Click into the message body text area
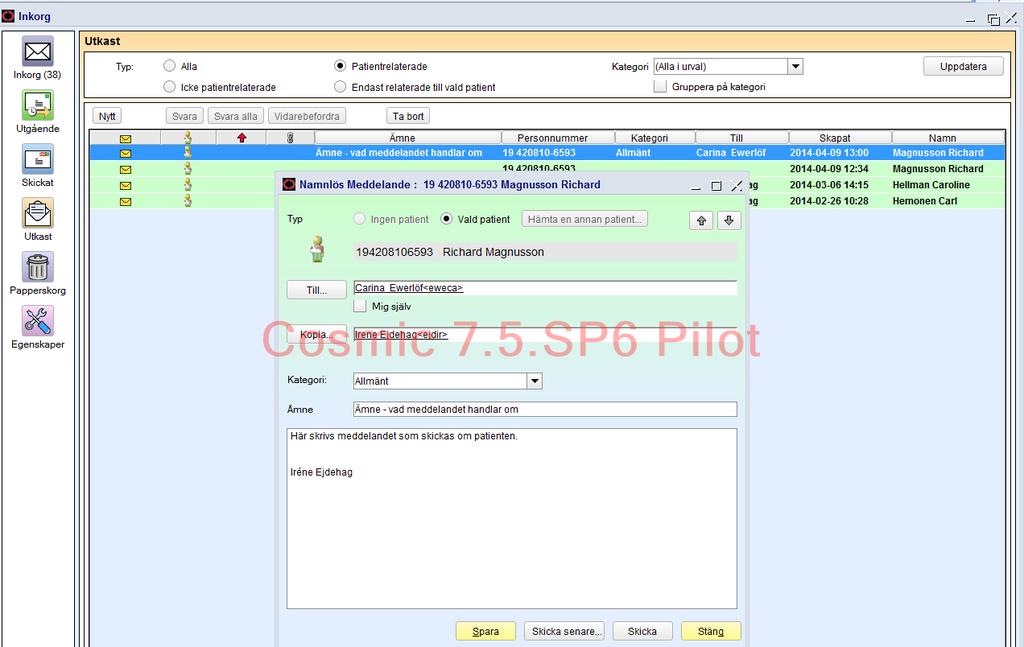 pos(512,518)
